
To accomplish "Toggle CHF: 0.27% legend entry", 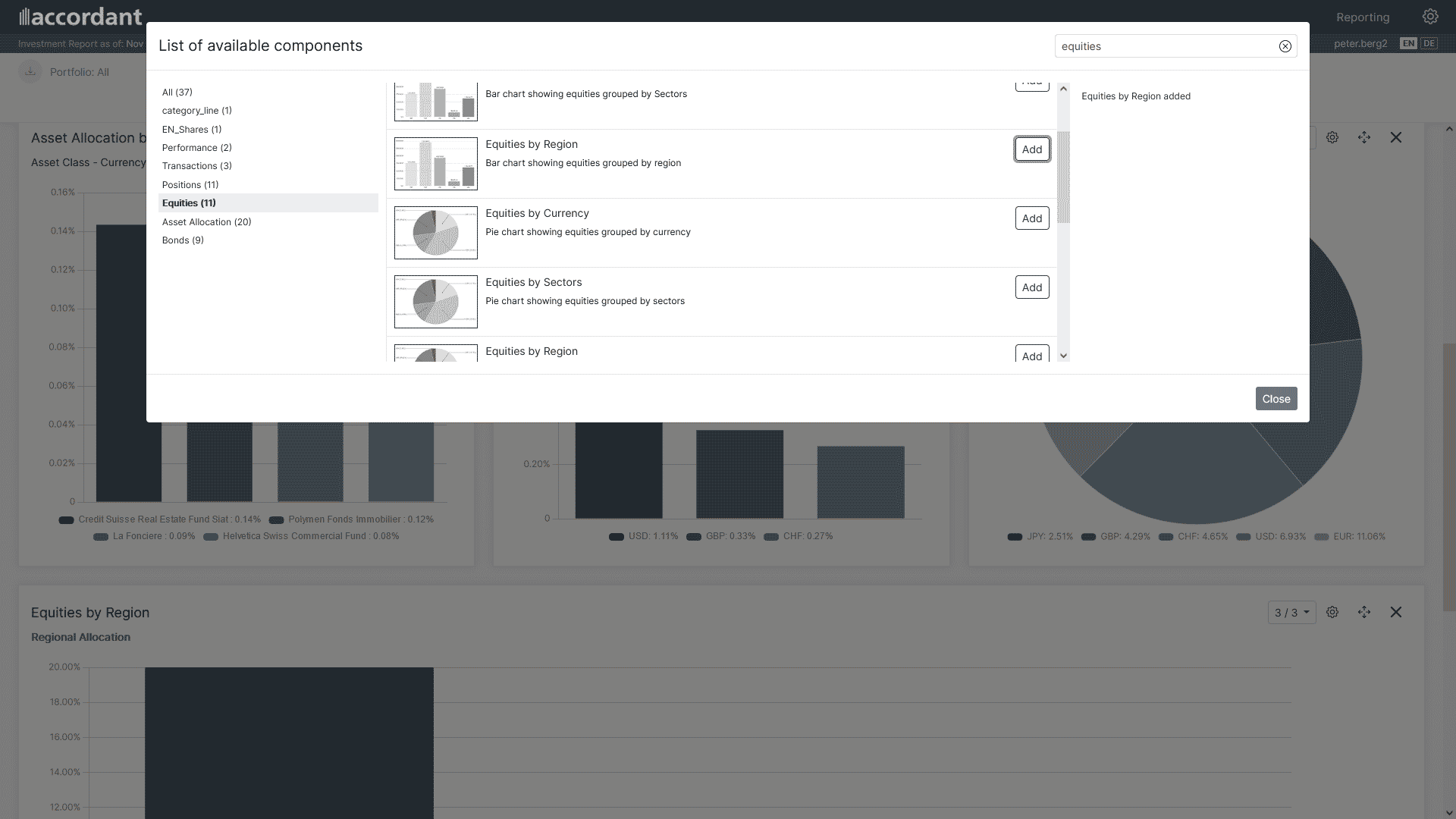I will [799, 536].
